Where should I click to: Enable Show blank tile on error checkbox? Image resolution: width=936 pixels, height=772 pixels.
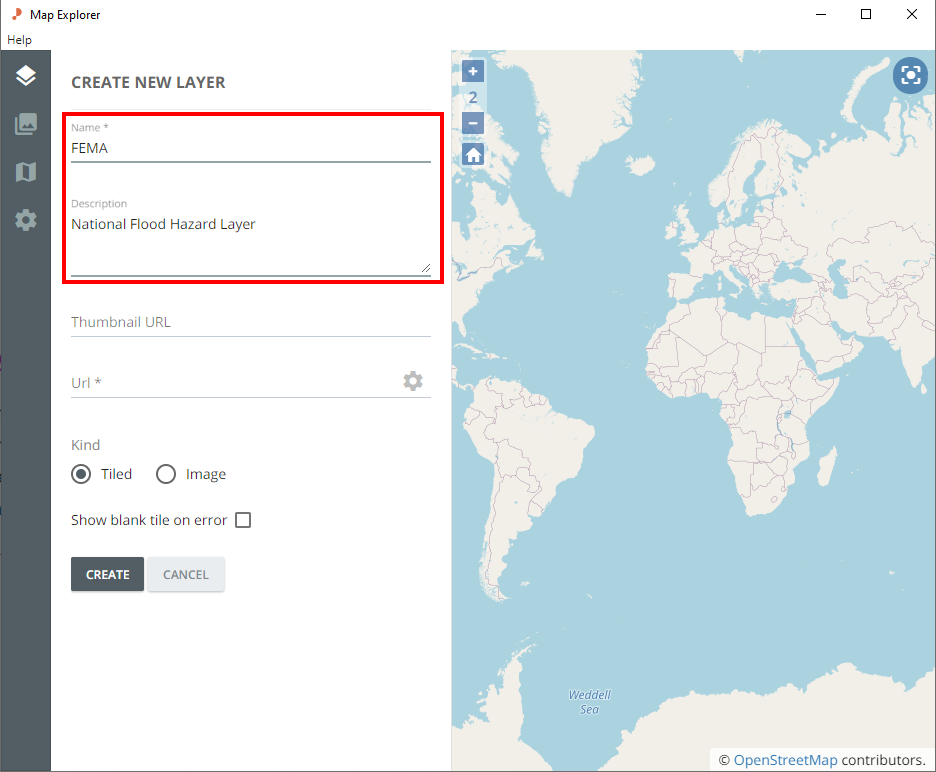243,520
